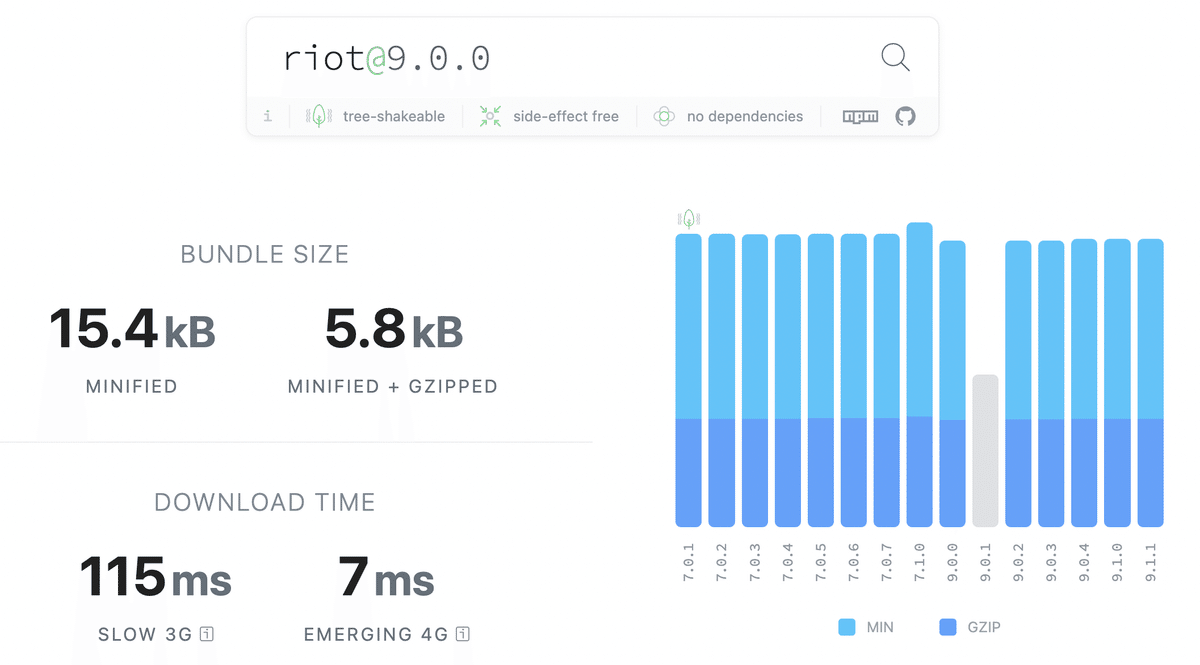Click the 115 ms download time value
The image size is (1200, 665).
tap(155, 578)
